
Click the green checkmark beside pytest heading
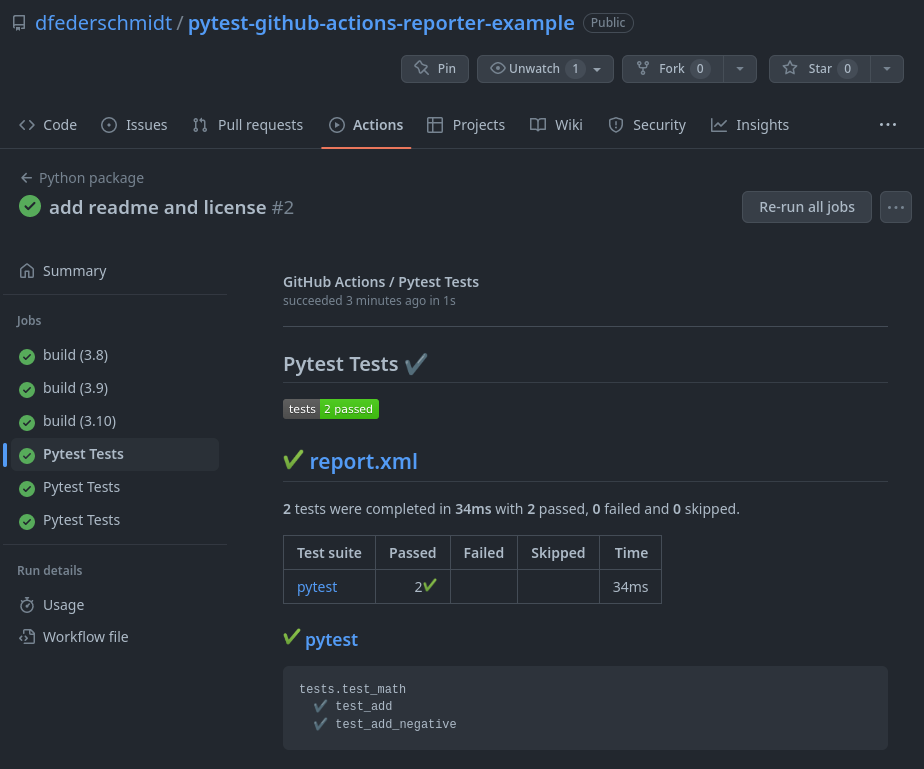292,637
